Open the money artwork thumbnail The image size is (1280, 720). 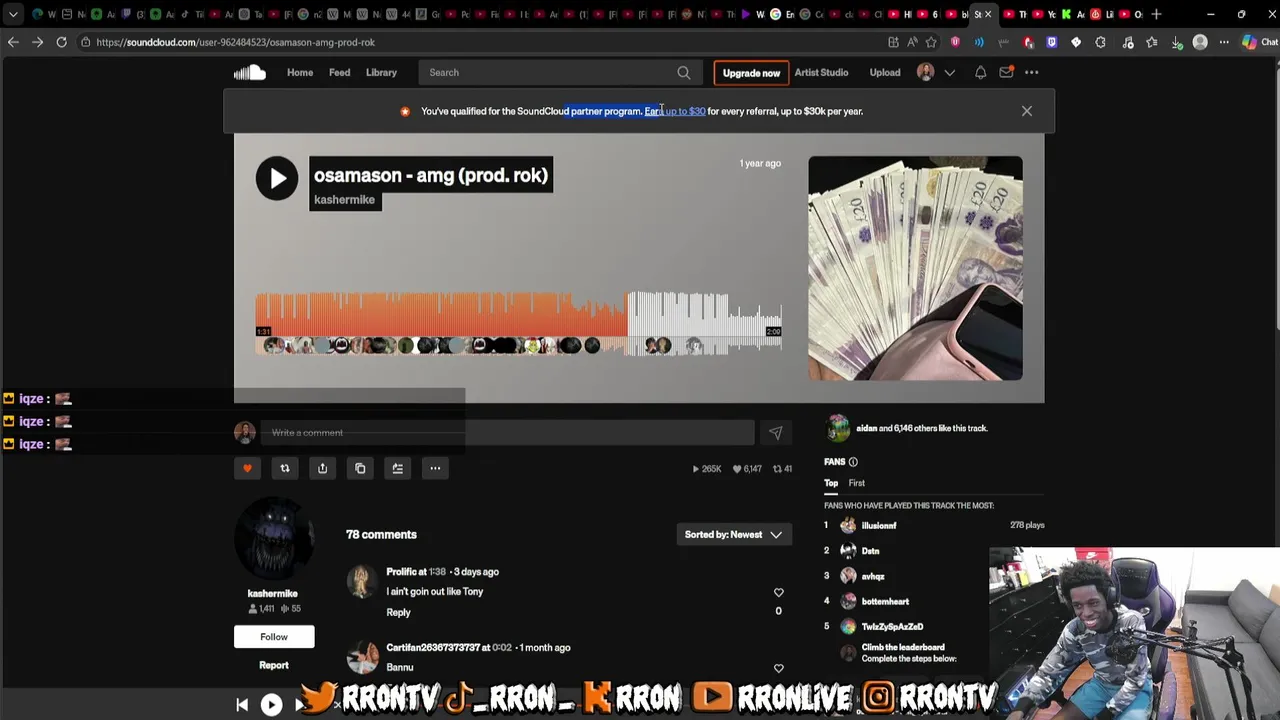(915, 268)
